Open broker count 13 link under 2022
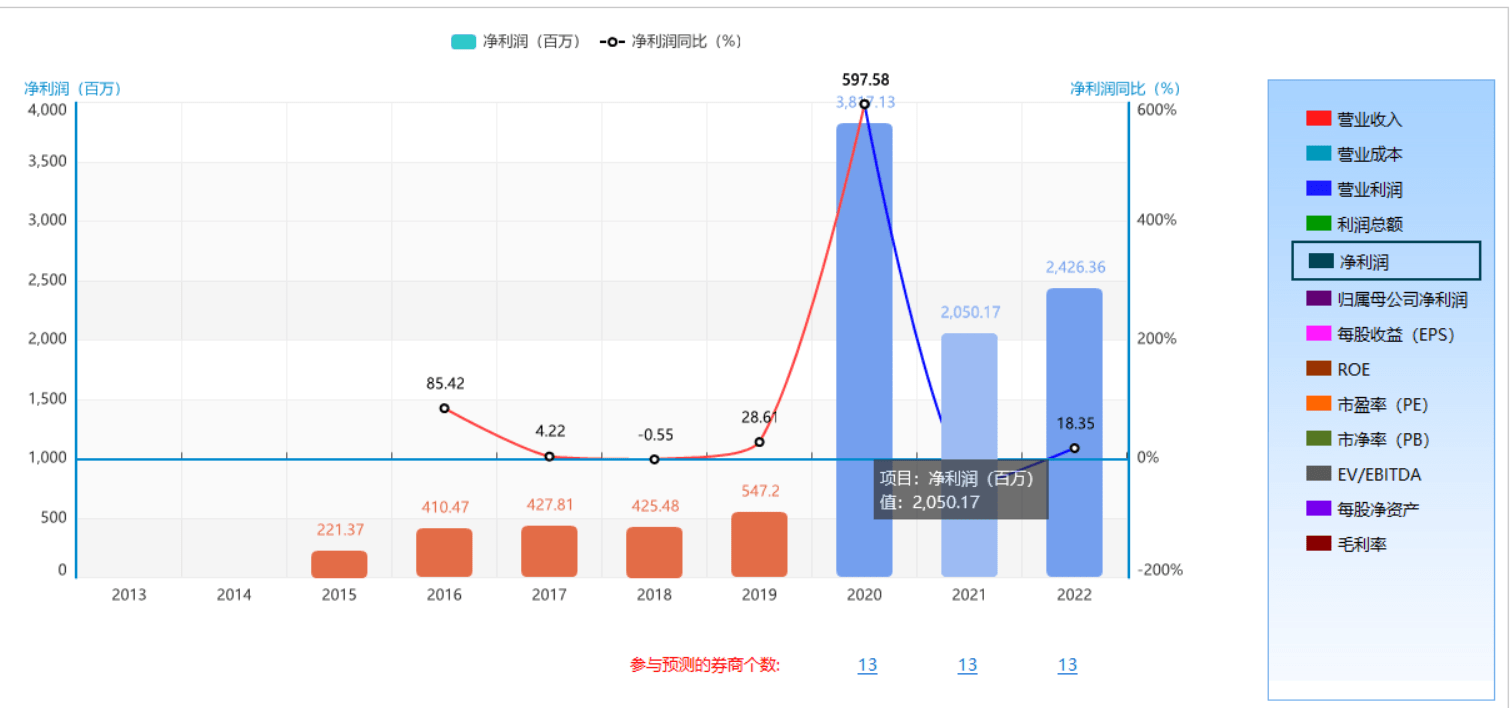Viewport: 1512px width, 708px height. [1067, 665]
